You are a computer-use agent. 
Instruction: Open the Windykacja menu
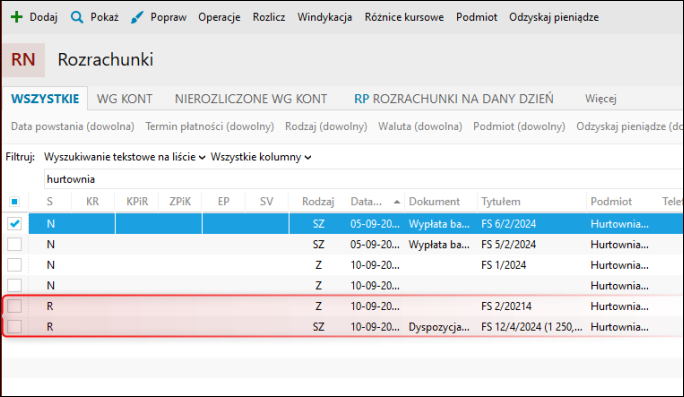tap(325, 17)
